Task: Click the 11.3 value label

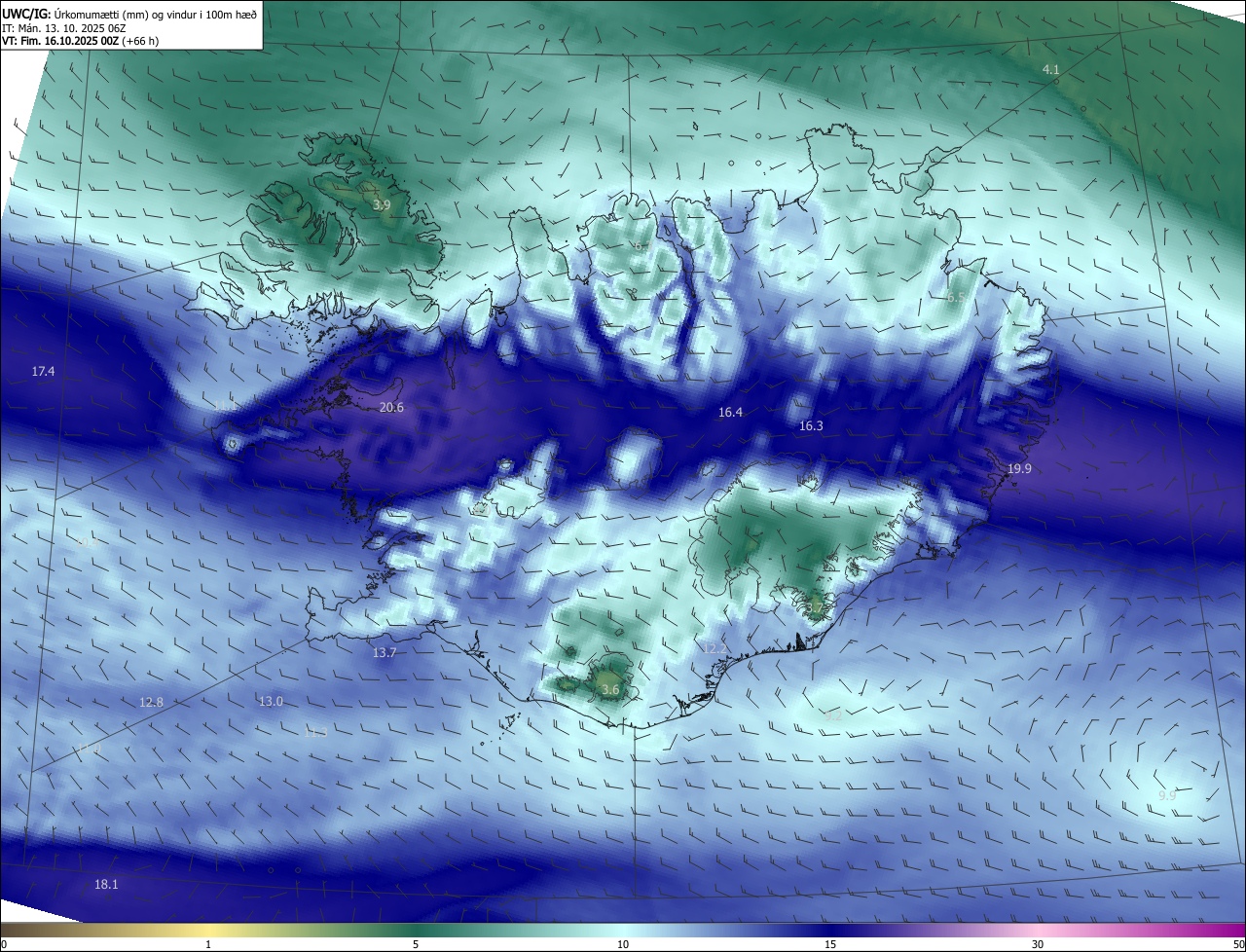Action: tap(315, 732)
